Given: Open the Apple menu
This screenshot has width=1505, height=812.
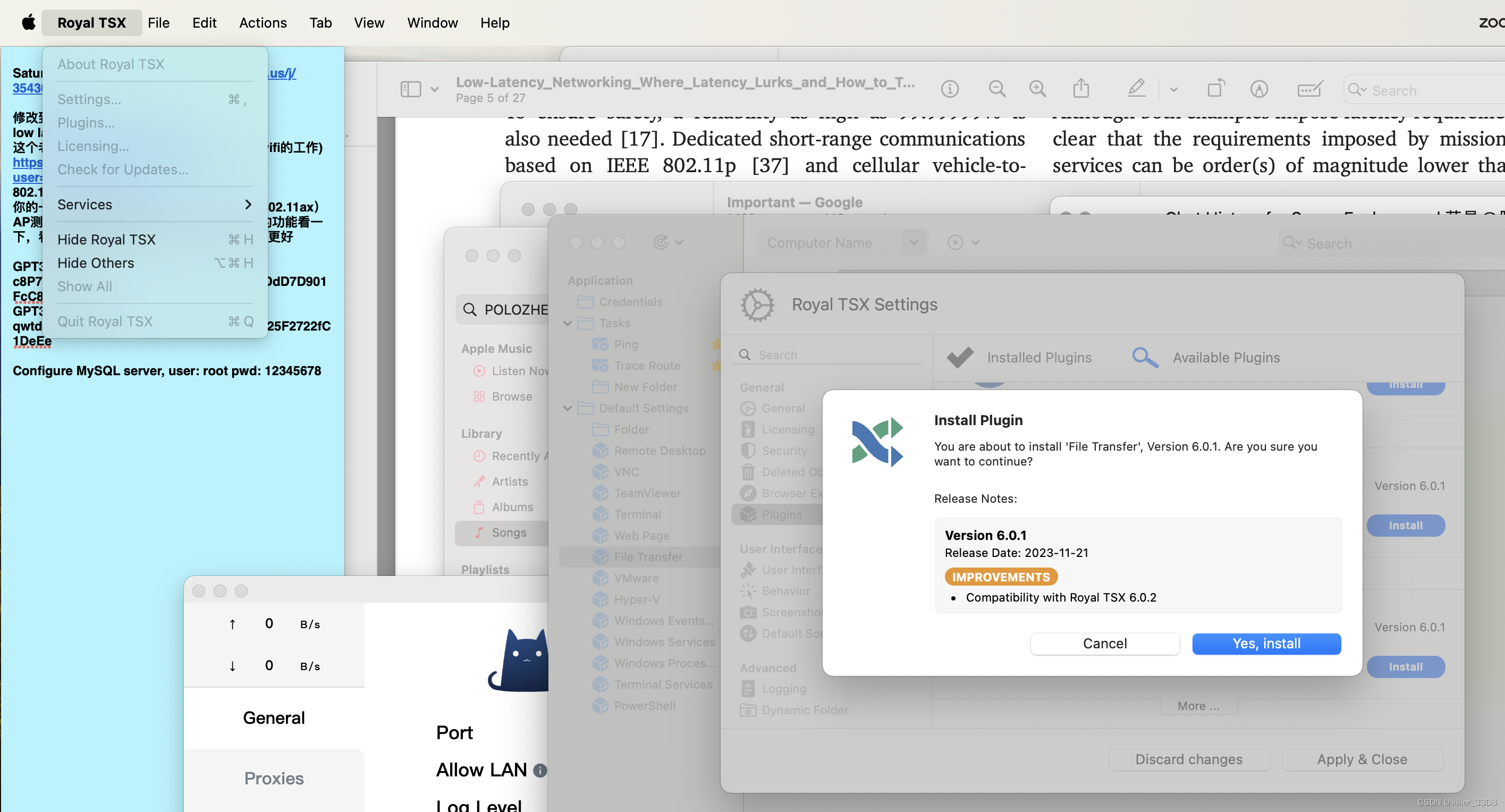Looking at the screenshot, I should coord(29,22).
